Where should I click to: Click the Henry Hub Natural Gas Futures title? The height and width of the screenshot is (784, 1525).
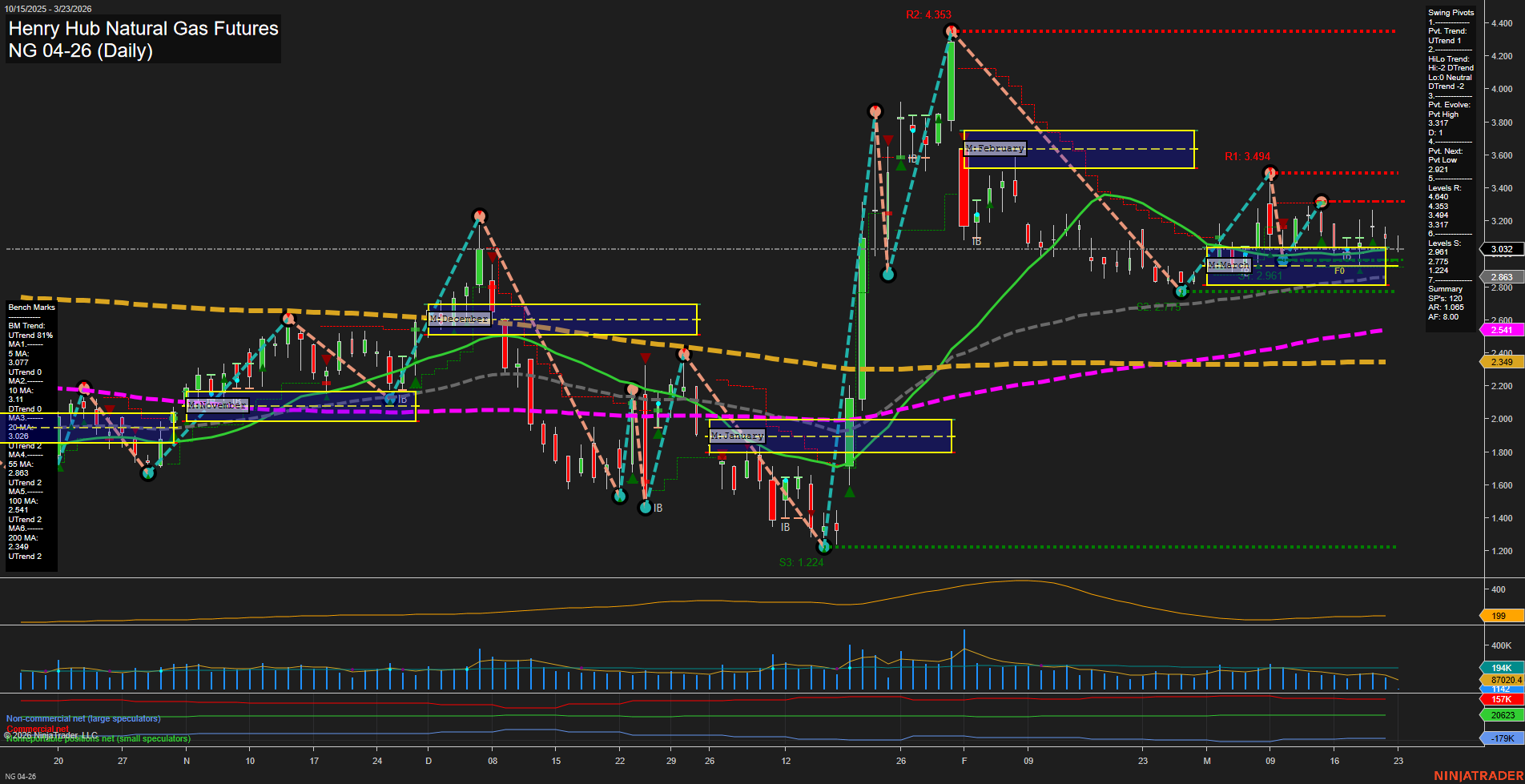(x=143, y=29)
